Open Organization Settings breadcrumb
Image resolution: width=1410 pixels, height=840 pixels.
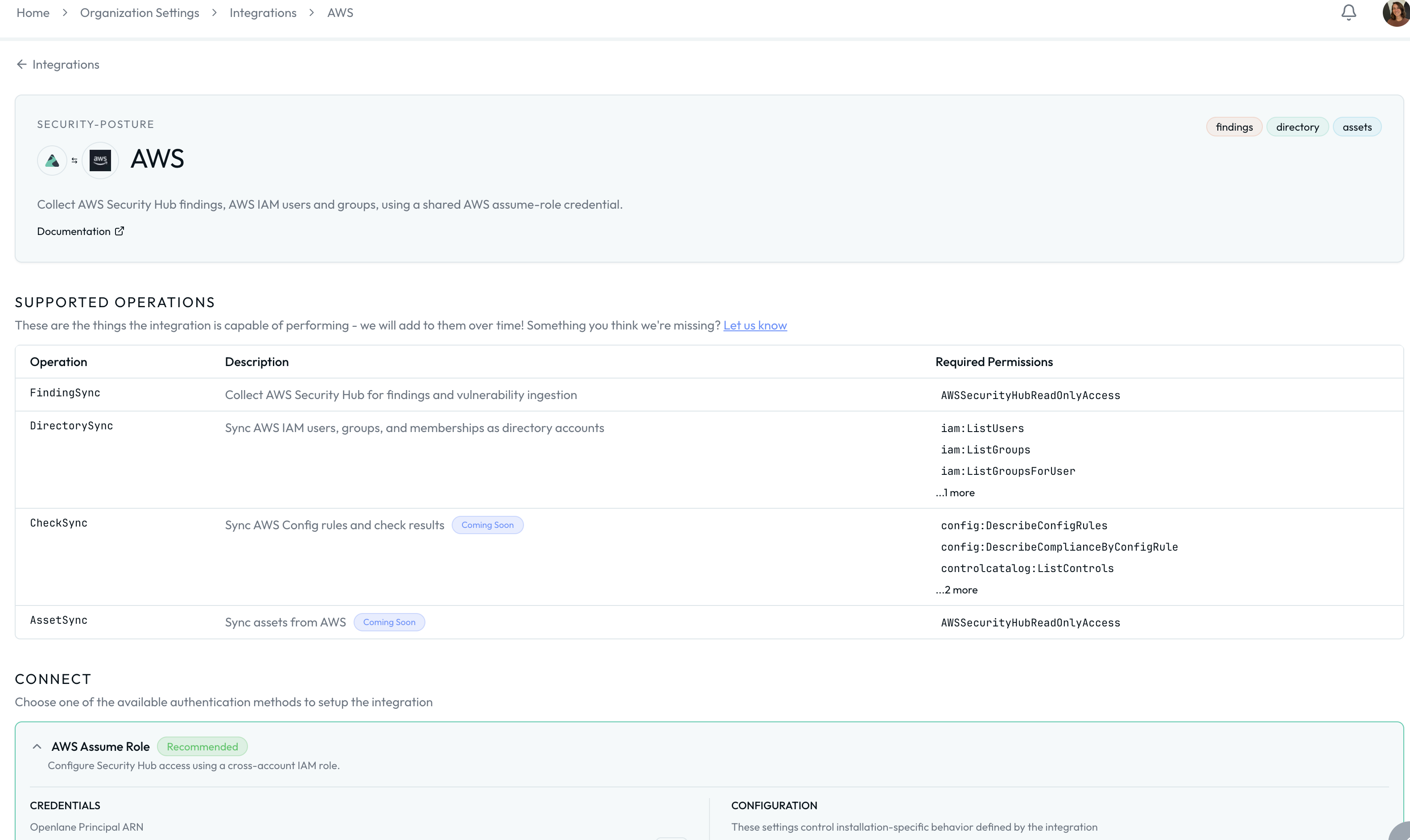click(x=139, y=12)
